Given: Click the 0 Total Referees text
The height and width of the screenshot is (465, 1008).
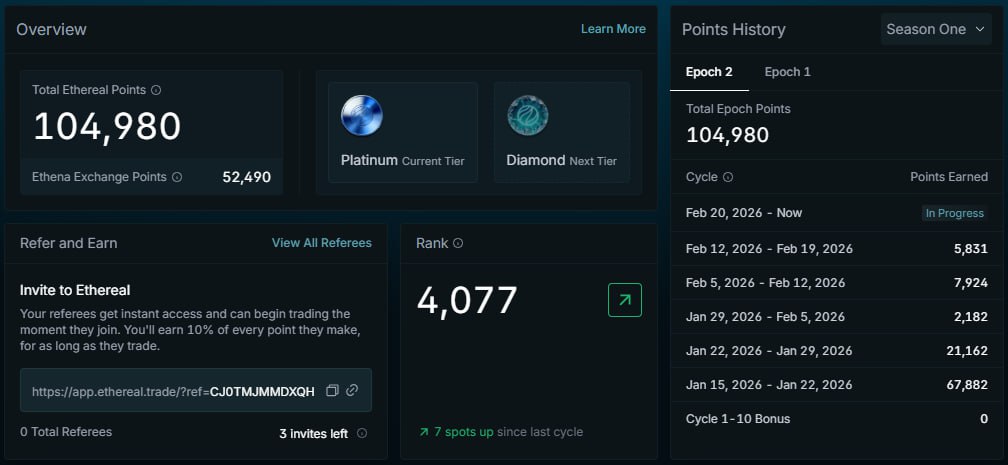Looking at the screenshot, I should 66,432.
